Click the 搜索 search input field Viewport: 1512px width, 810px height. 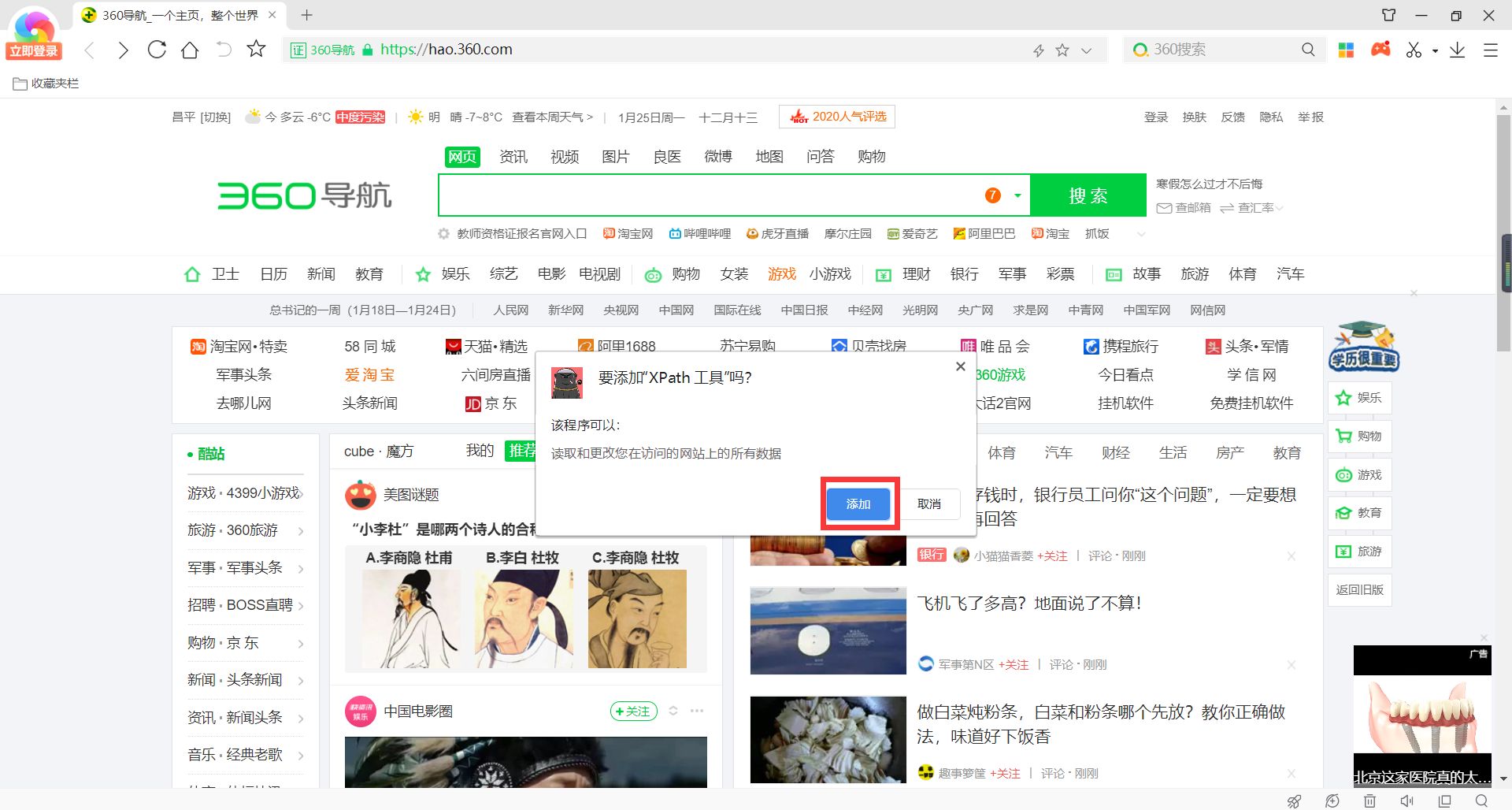pyautogui.click(x=709, y=195)
